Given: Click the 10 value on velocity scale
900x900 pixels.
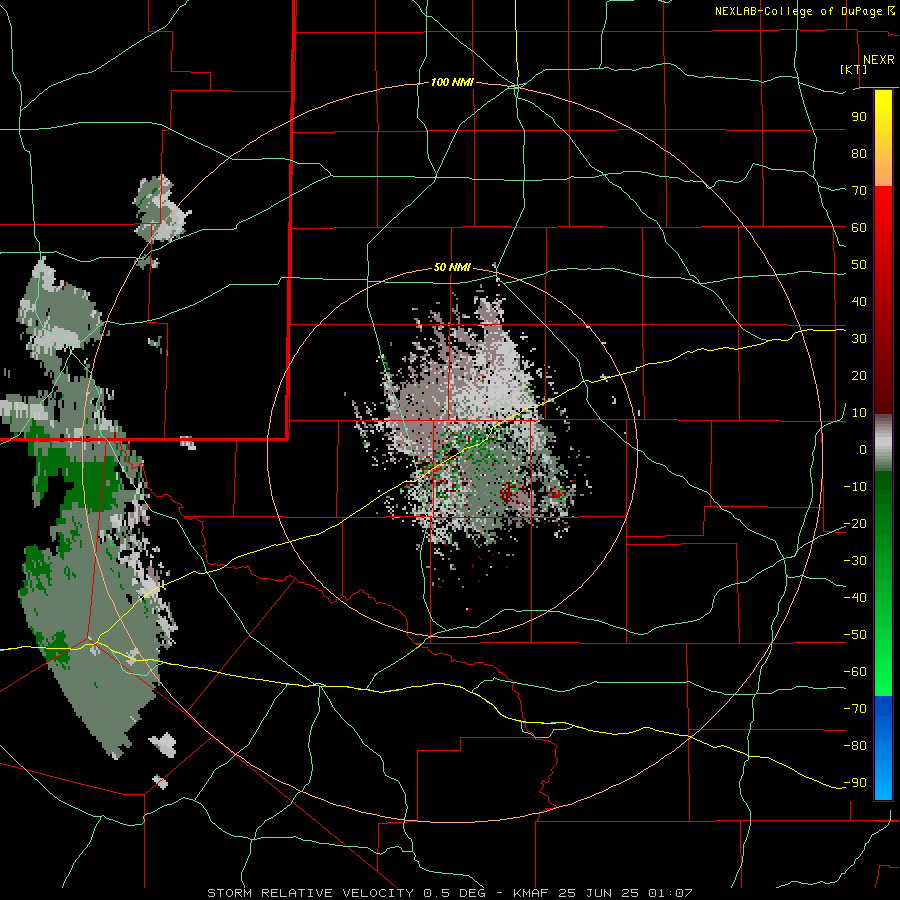Looking at the screenshot, I should [x=859, y=413].
